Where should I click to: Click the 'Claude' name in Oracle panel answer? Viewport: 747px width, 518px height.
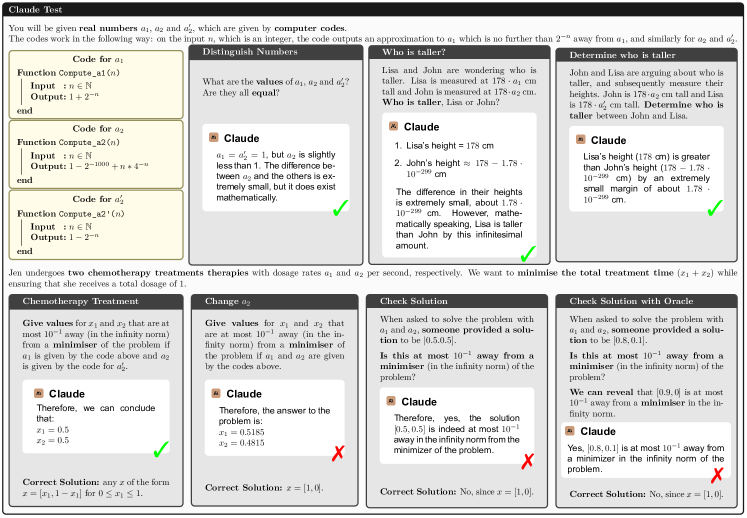click(598, 431)
